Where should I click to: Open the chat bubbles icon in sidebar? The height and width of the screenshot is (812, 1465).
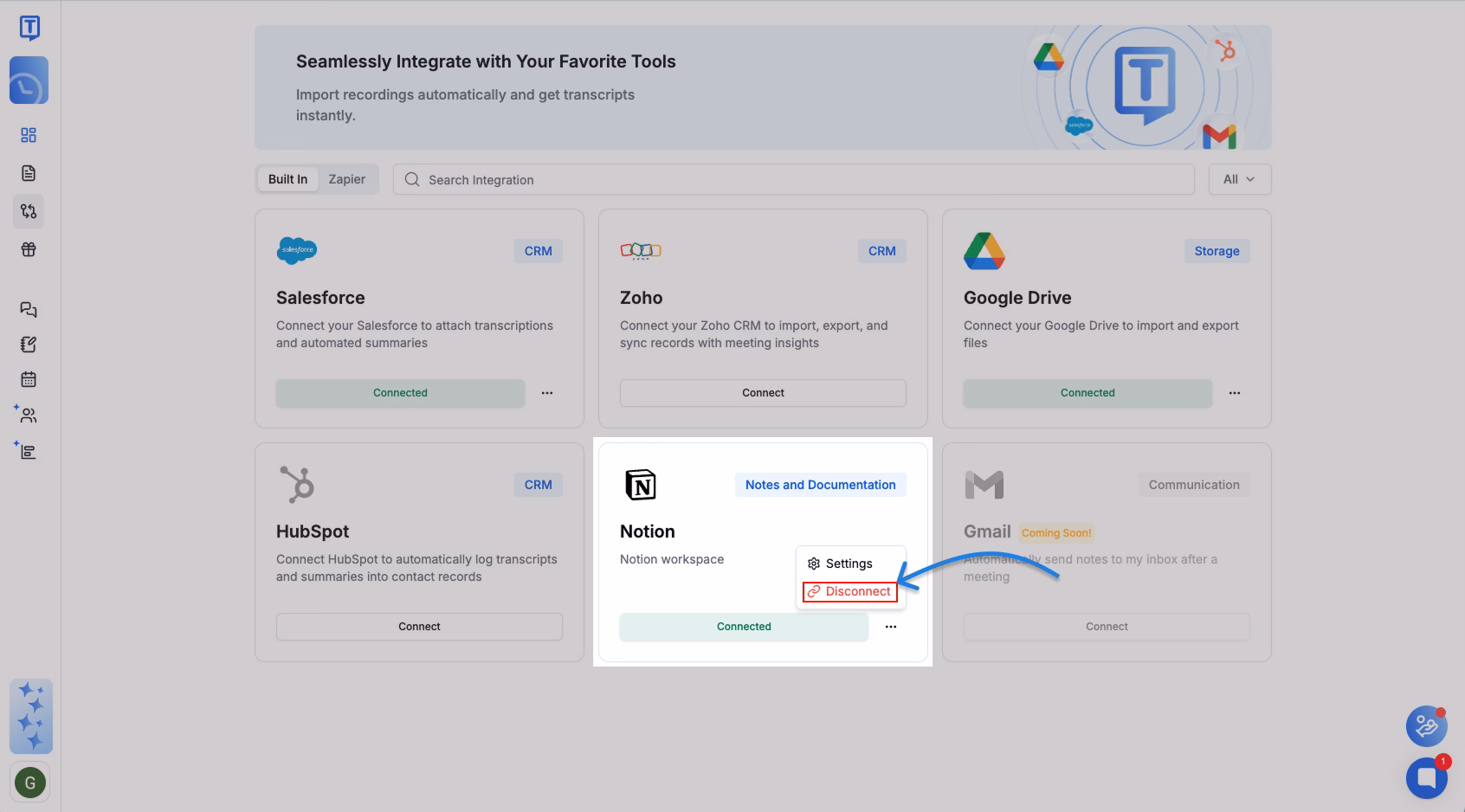pyautogui.click(x=29, y=309)
